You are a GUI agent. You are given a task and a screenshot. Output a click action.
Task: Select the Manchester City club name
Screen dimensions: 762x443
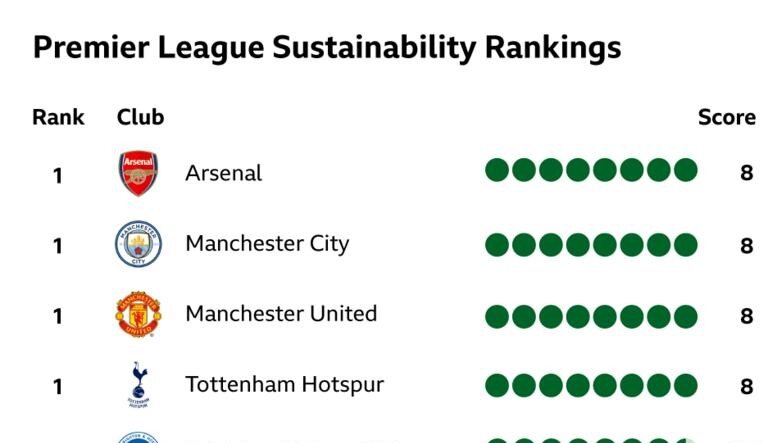point(267,243)
